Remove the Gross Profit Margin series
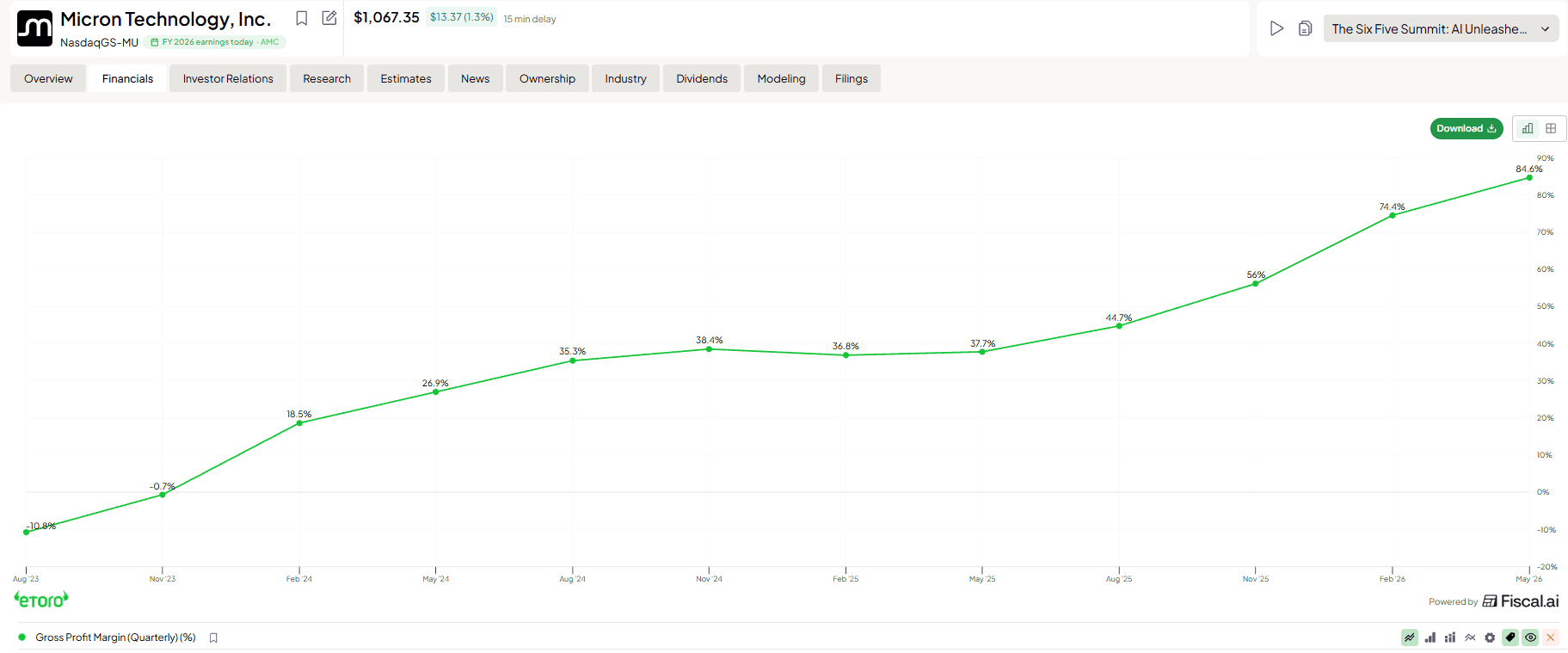The width and height of the screenshot is (1568, 653). coord(1551,638)
